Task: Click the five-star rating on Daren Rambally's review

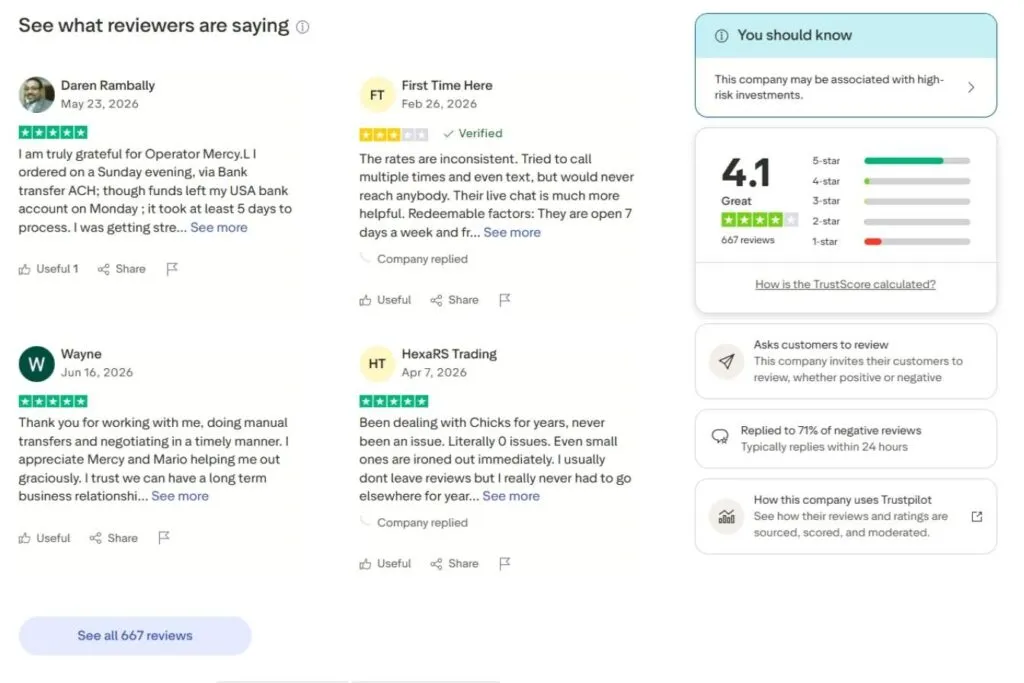Action: click(x=53, y=133)
